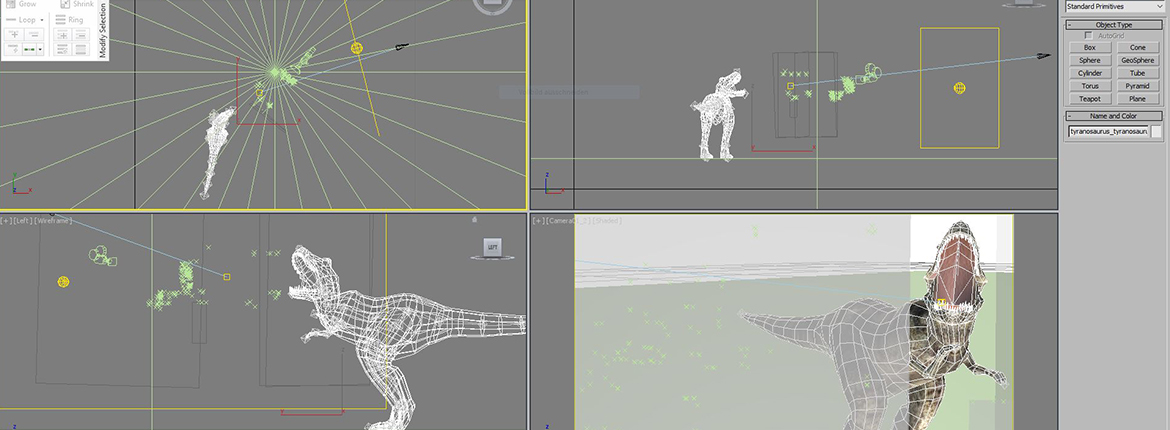Click the object color swatch
This screenshot has height=430, width=1170.
click(1157, 131)
